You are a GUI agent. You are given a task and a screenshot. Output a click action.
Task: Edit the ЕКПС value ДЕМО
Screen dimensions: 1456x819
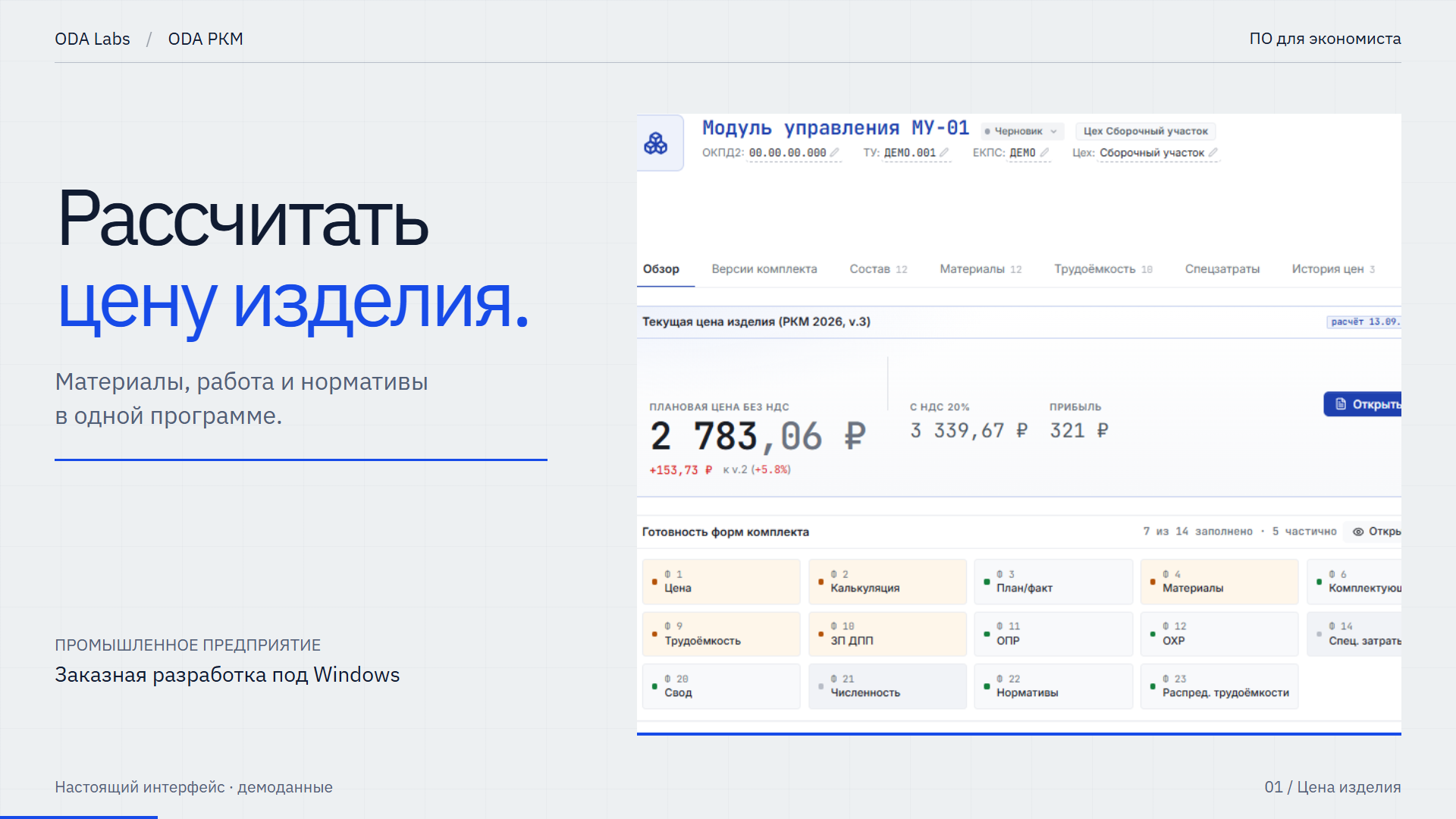[x=1022, y=152]
